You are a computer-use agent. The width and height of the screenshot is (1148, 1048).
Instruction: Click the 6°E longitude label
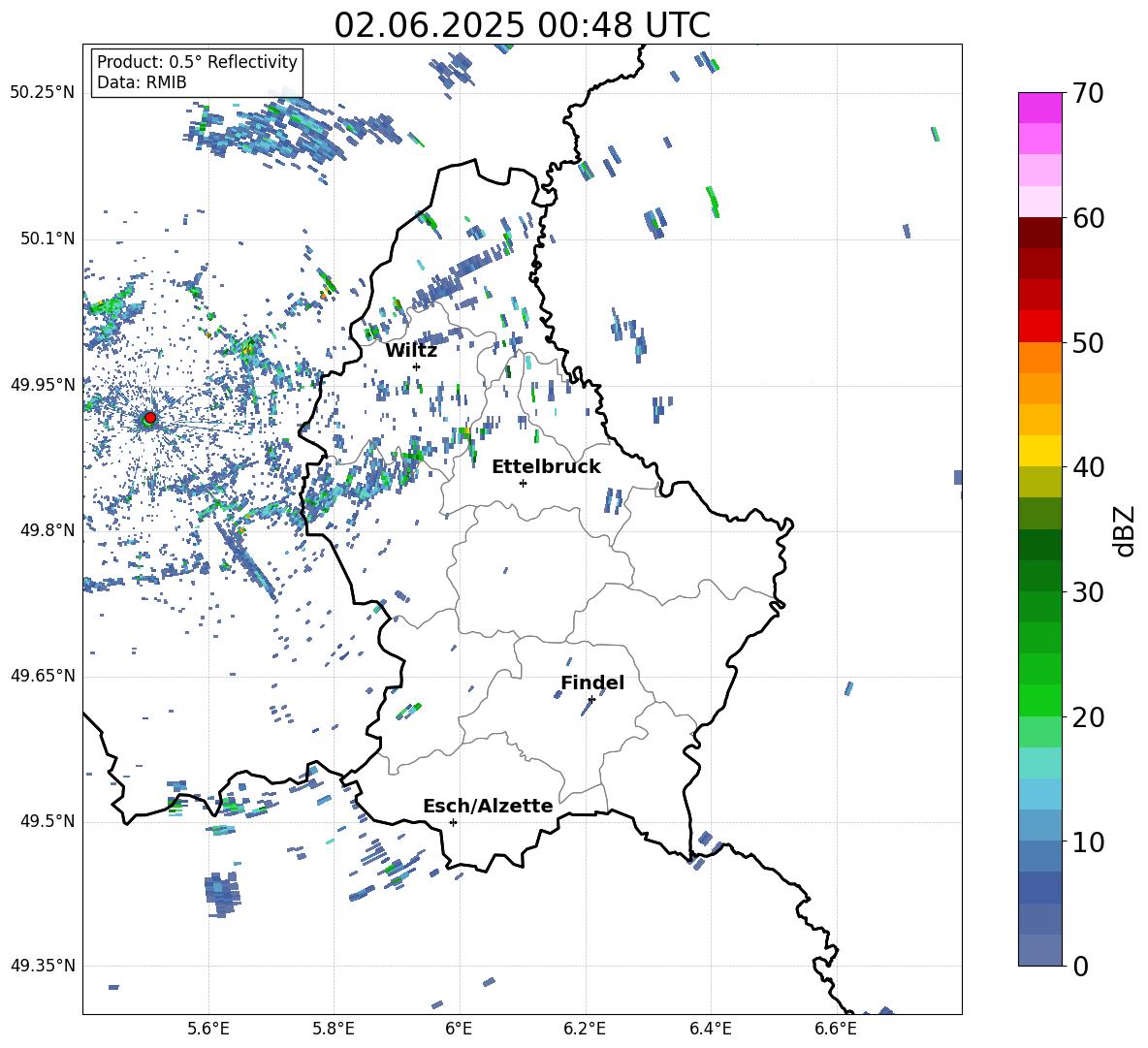pos(459,1029)
